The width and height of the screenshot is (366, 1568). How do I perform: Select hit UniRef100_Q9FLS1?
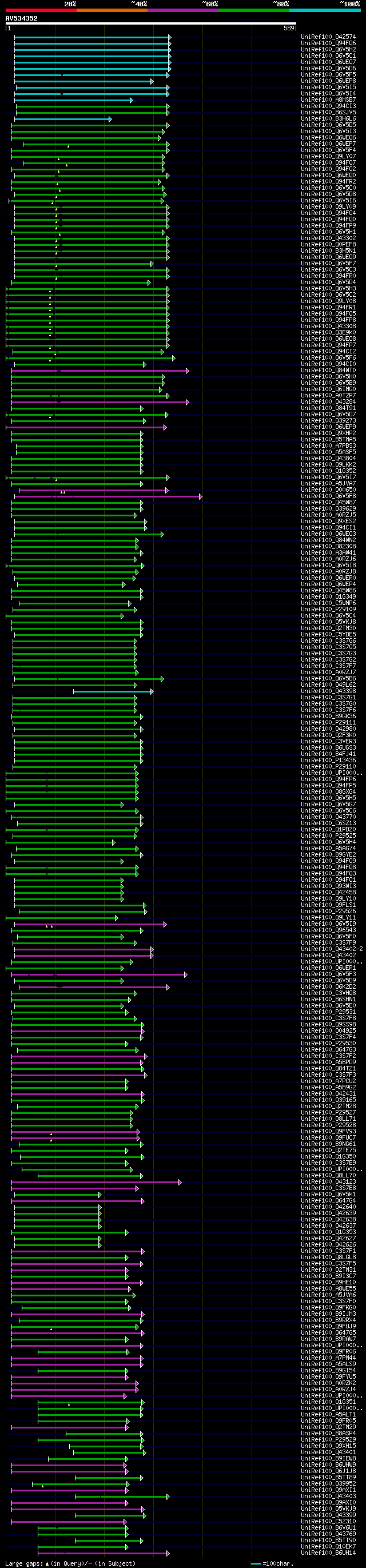(x=329, y=905)
